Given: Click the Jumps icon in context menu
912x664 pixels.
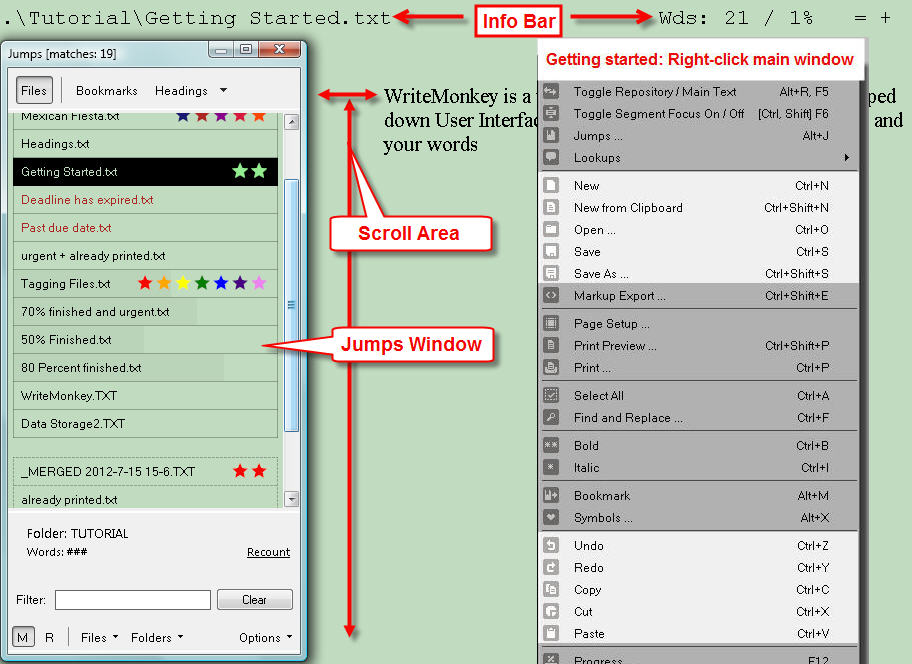Looking at the screenshot, I should [551, 135].
